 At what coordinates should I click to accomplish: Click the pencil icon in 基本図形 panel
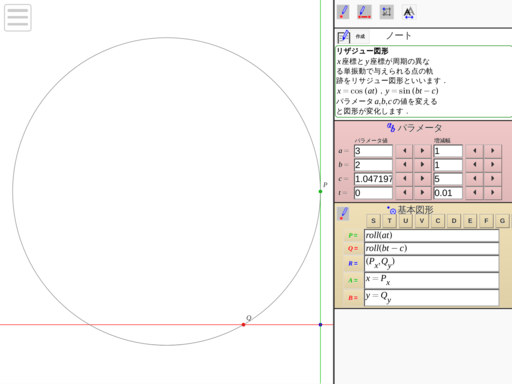(343, 214)
